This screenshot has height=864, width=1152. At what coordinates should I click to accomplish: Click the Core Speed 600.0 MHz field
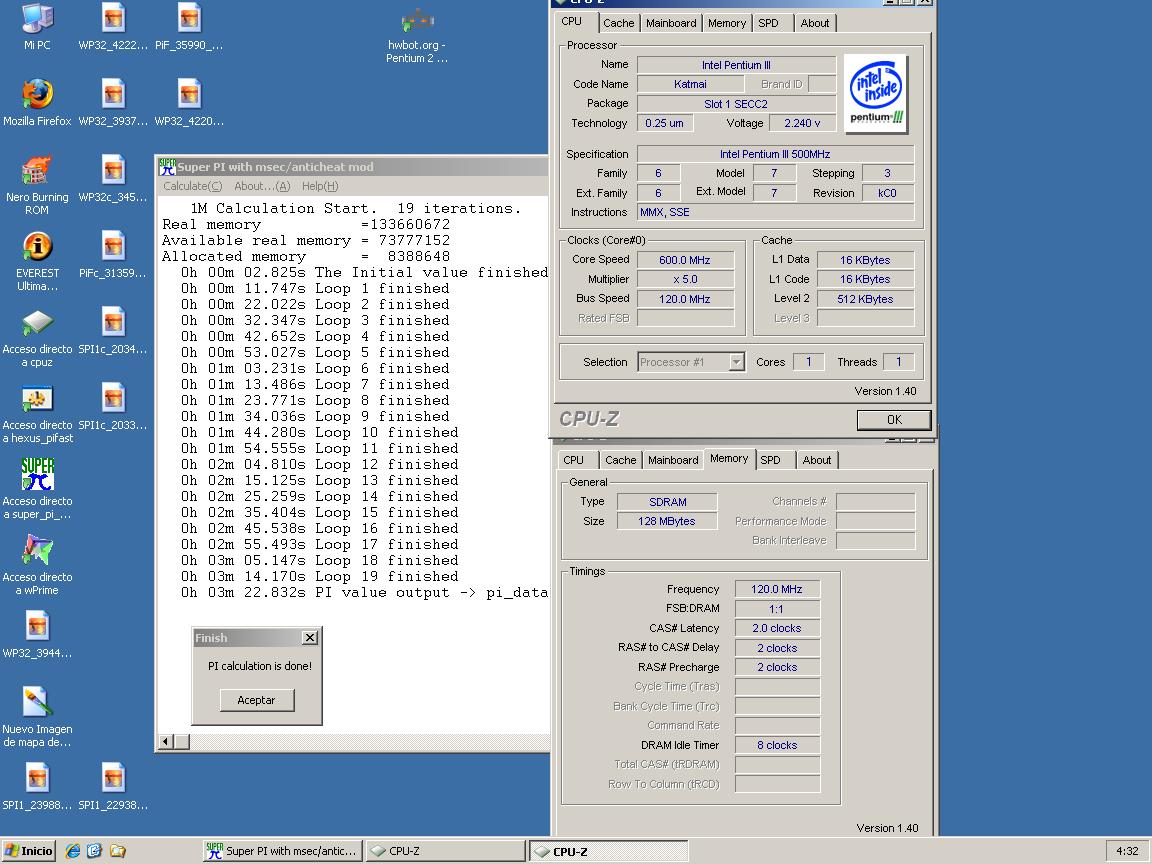pyautogui.click(x=685, y=260)
